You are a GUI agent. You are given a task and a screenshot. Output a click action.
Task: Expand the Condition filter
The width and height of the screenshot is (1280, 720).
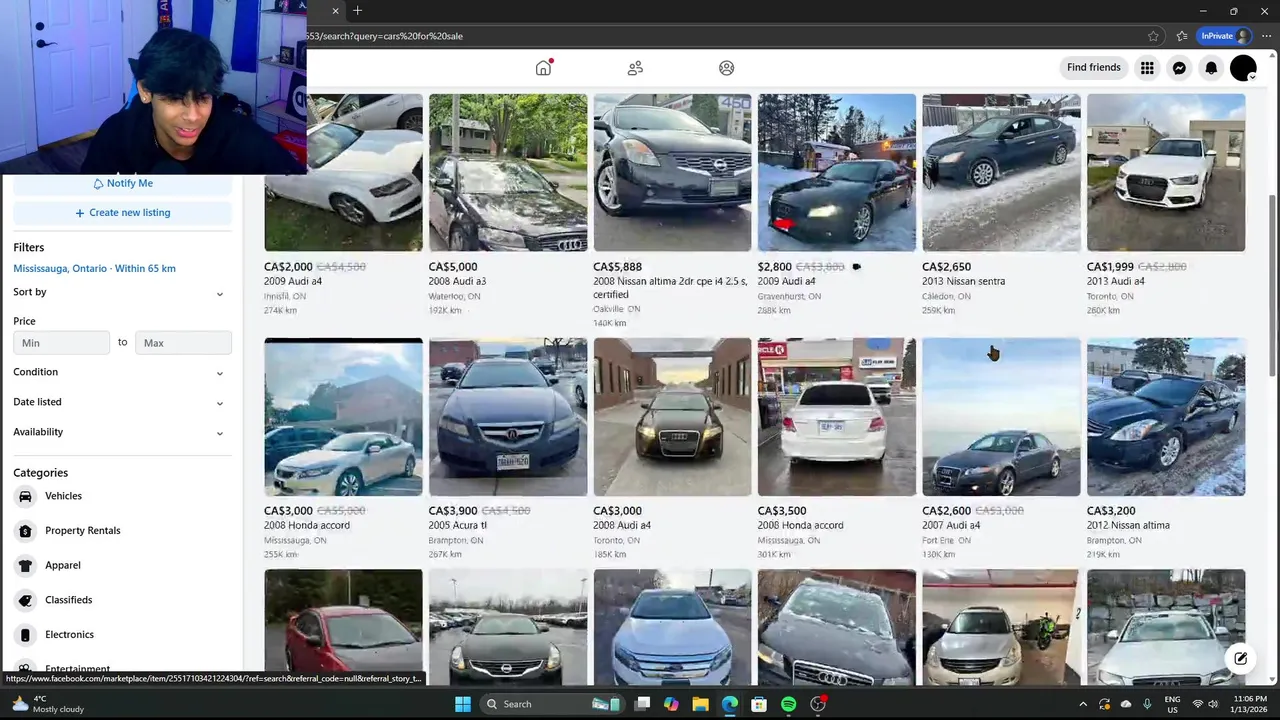coord(122,372)
